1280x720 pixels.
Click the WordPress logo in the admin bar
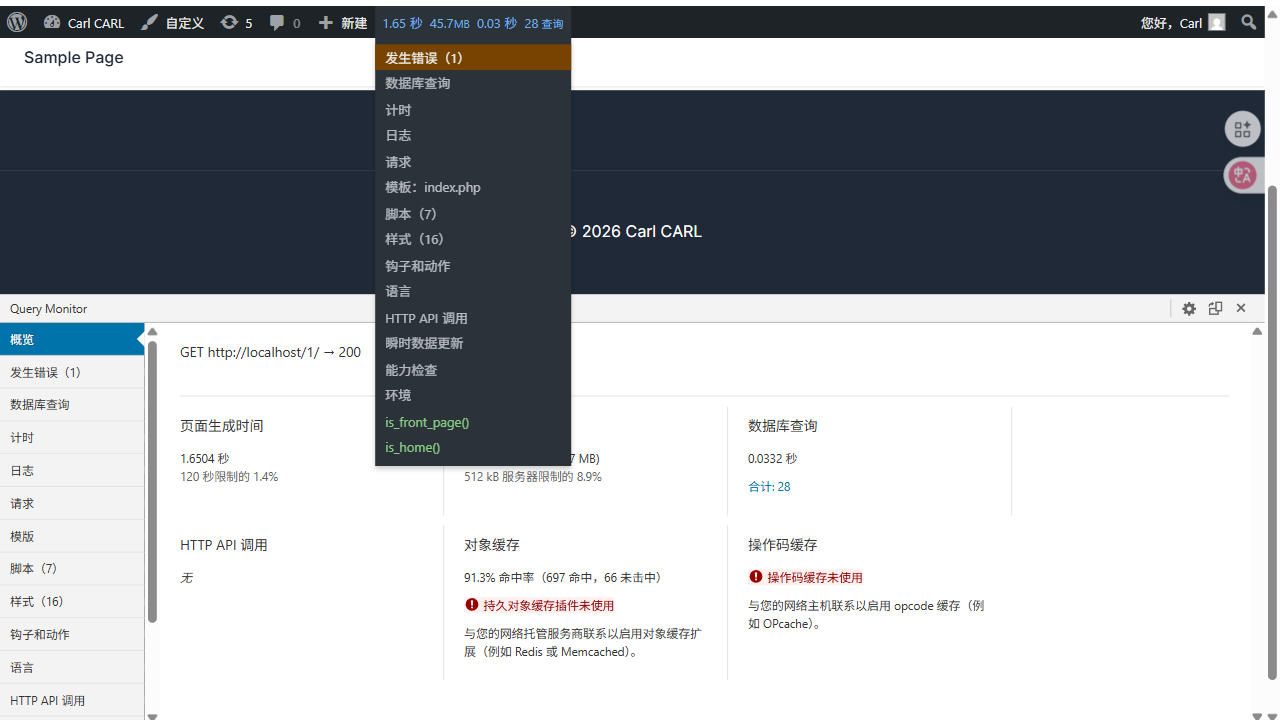pyautogui.click(x=16, y=22)
